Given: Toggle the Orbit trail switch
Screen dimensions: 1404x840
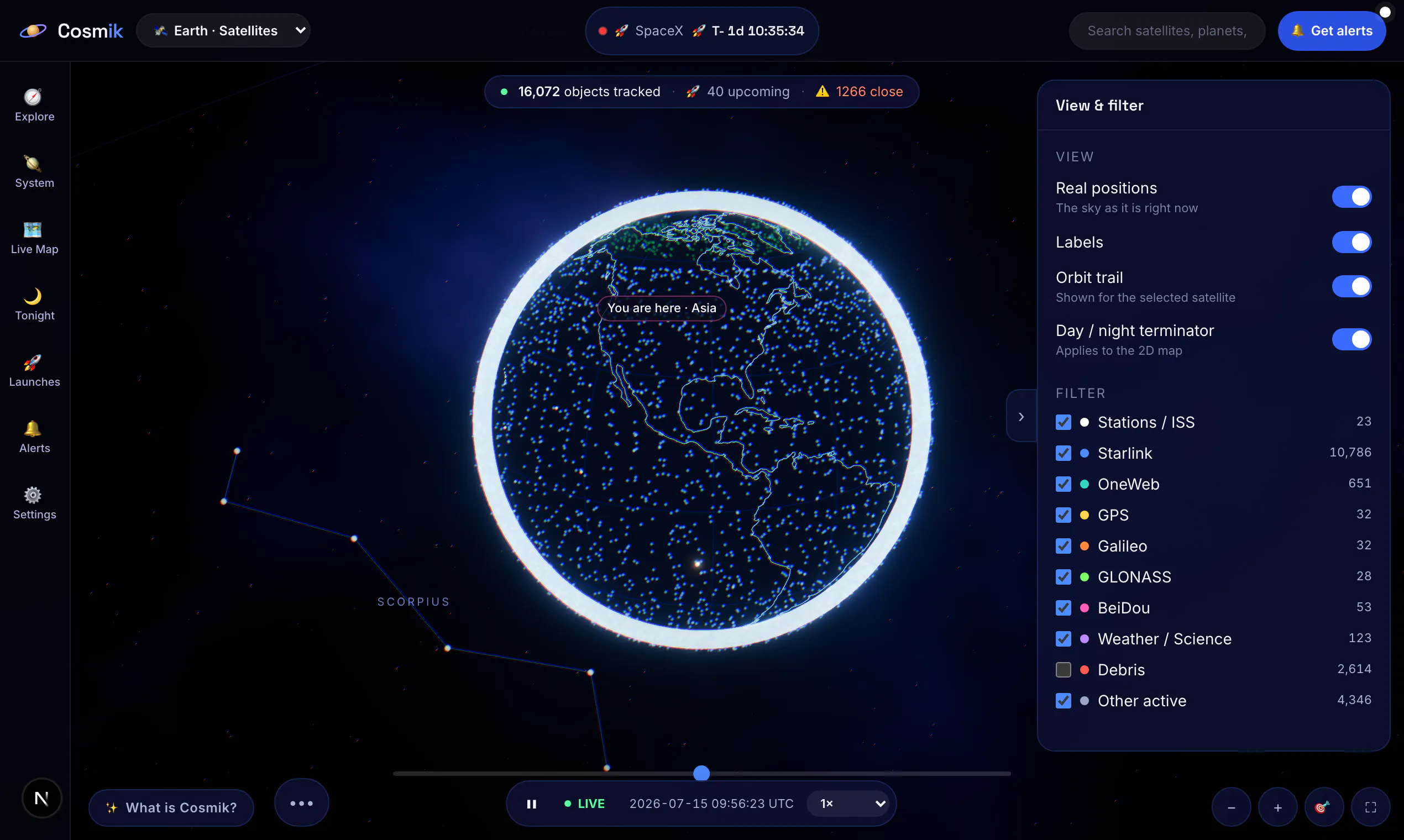Looking at the screenshot, I should point(1351,286).
